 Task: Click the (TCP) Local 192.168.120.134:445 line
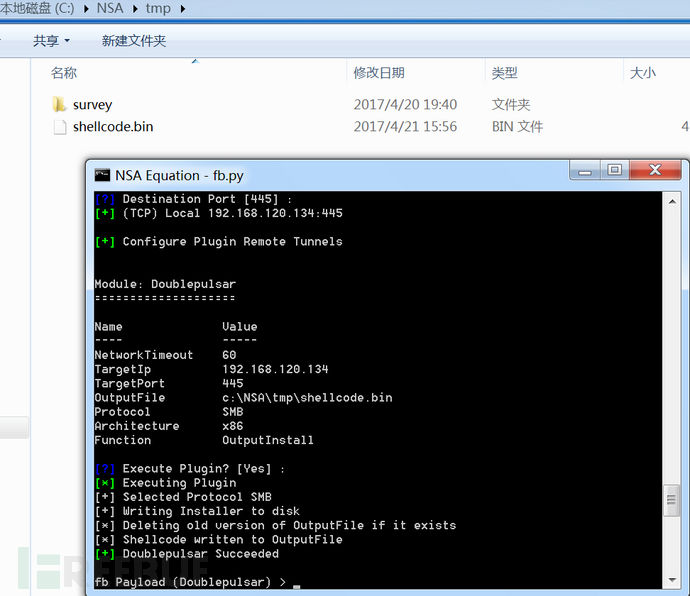click(x=219, y=213)
